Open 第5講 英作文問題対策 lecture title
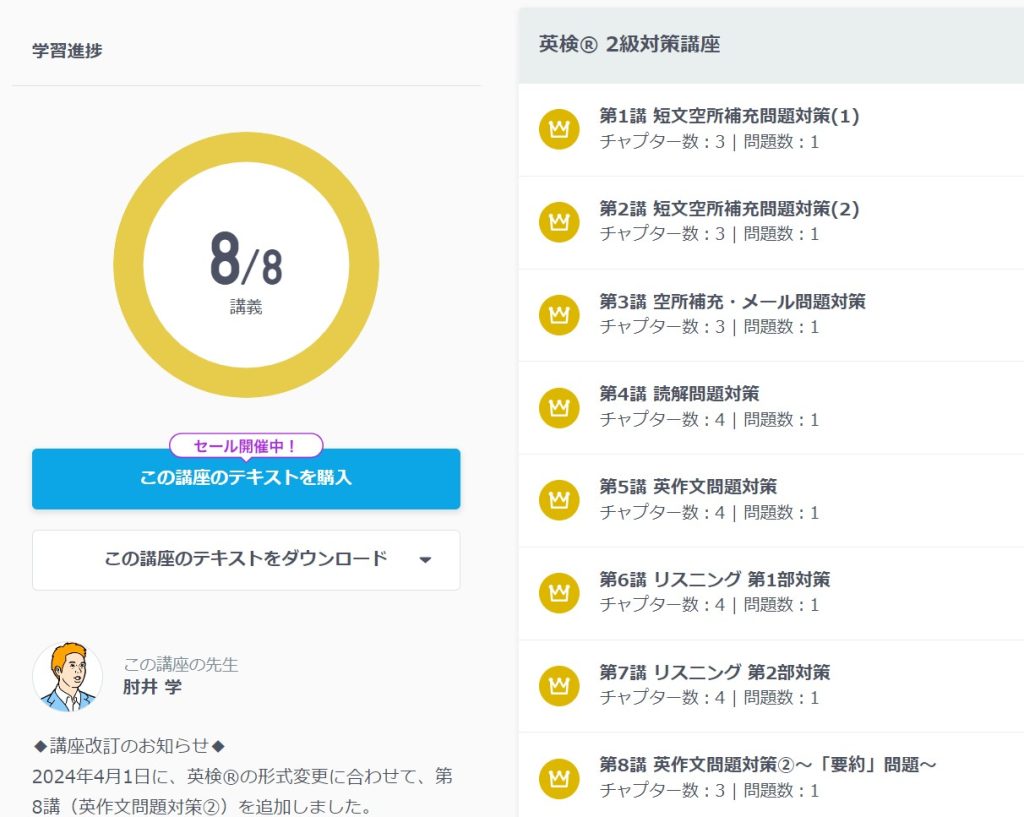Image resolution: width=1024 pixels, height=817 pixels. point(688,487)
